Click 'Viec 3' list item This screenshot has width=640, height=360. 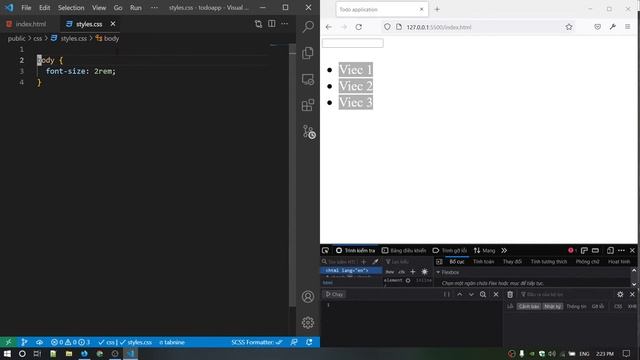tap(356, 102)
